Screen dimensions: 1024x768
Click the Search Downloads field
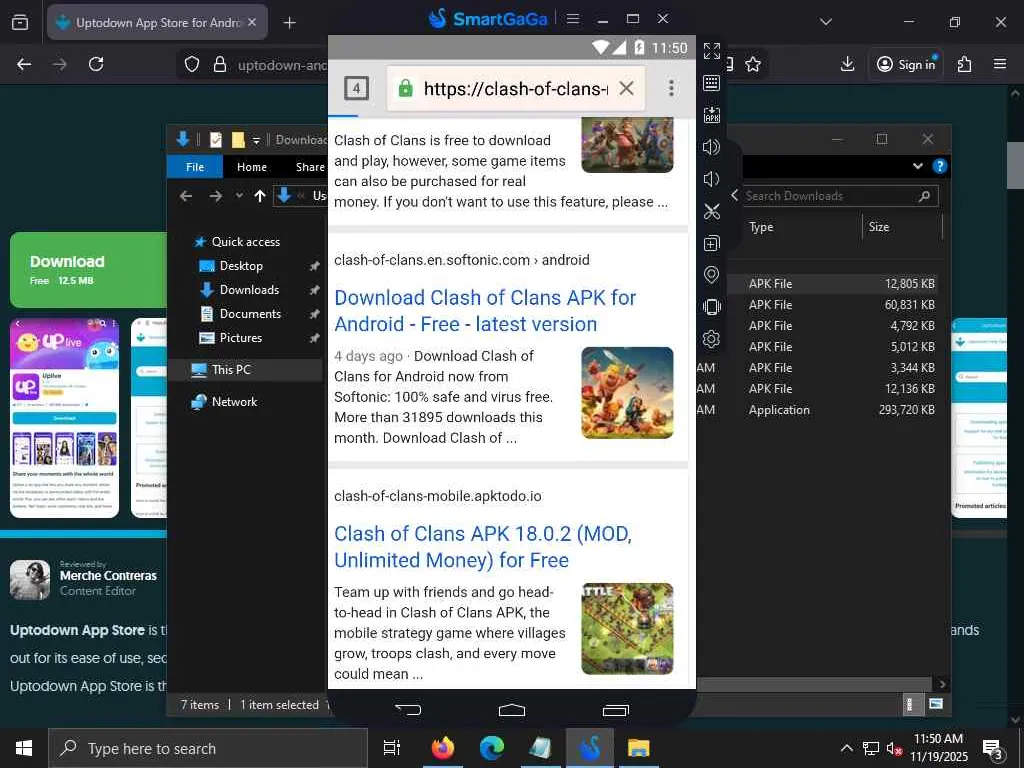pyautogui.click(x=839, y=196)
